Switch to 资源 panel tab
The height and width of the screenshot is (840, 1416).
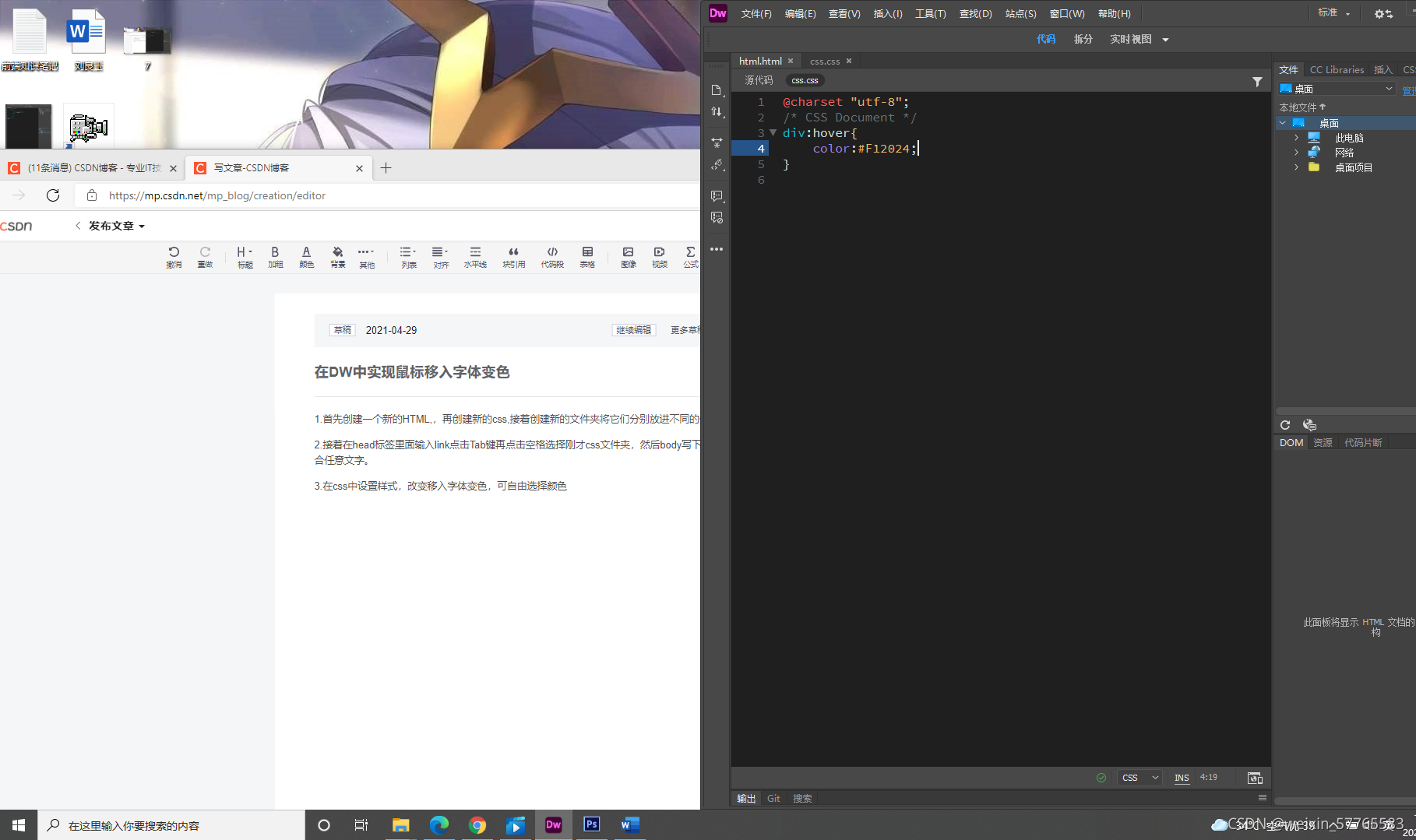click(x=1323, y=443)
